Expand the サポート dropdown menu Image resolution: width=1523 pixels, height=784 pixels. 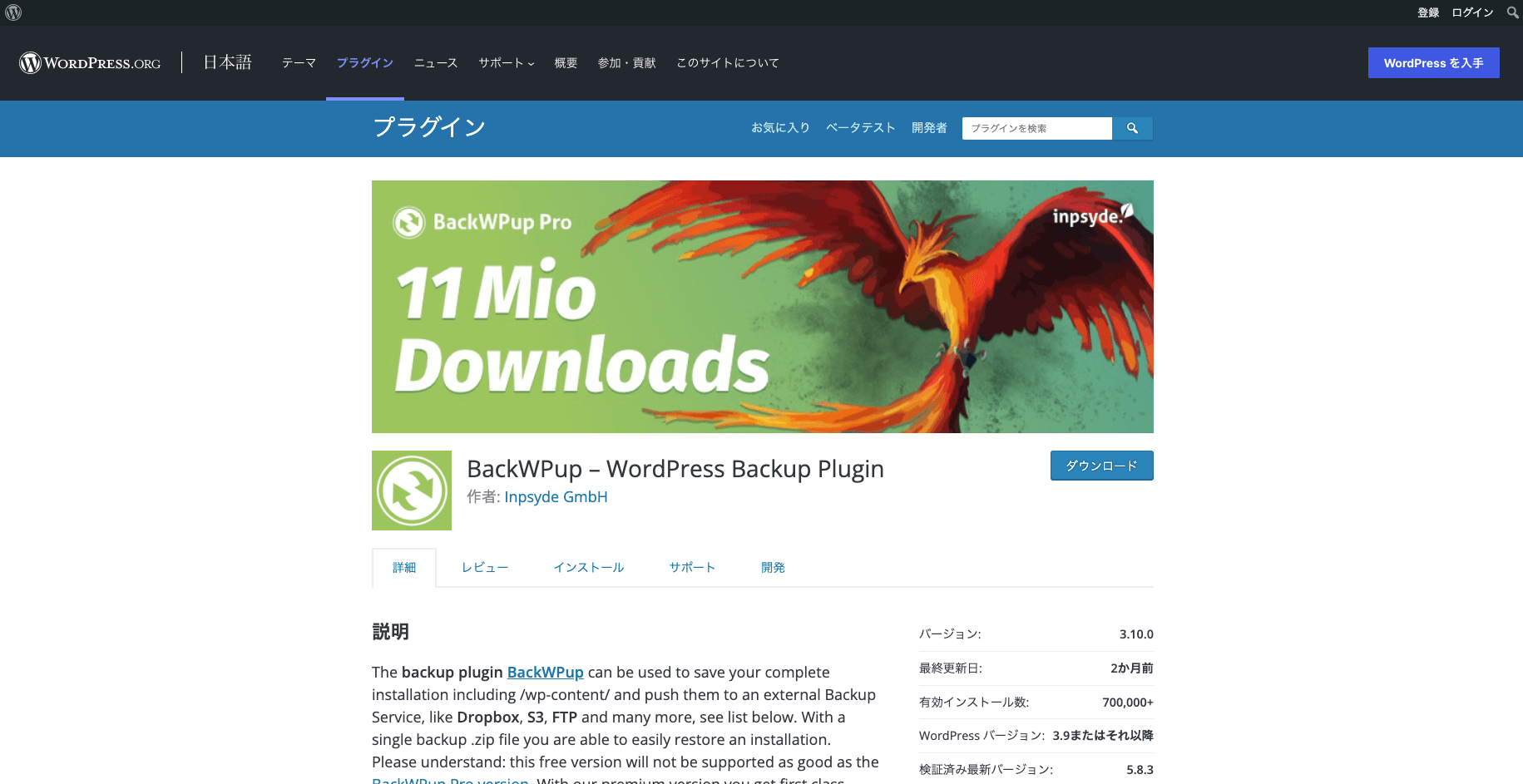[x=506, y=63]
